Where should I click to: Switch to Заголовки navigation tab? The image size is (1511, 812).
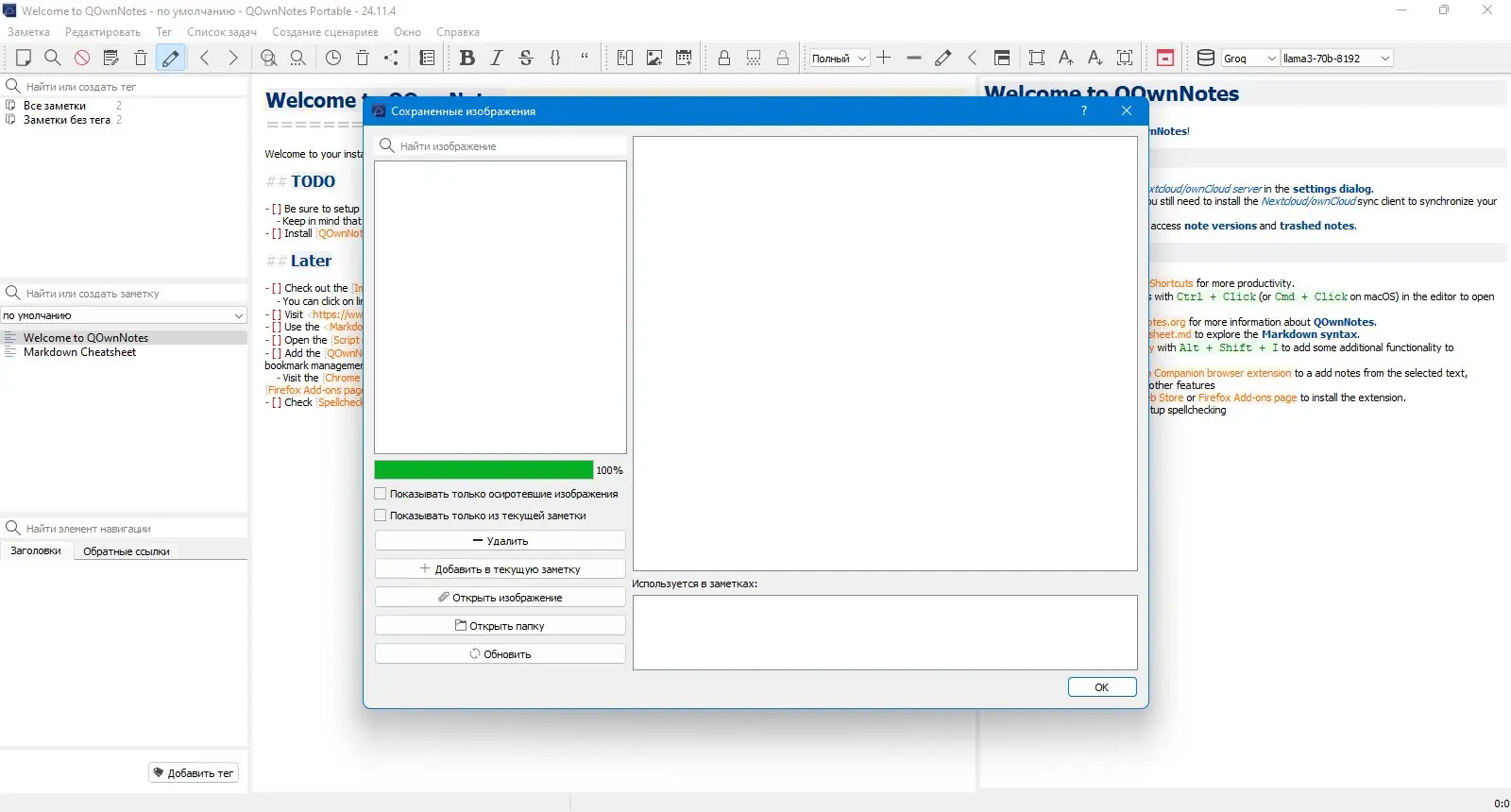point(36,550)
